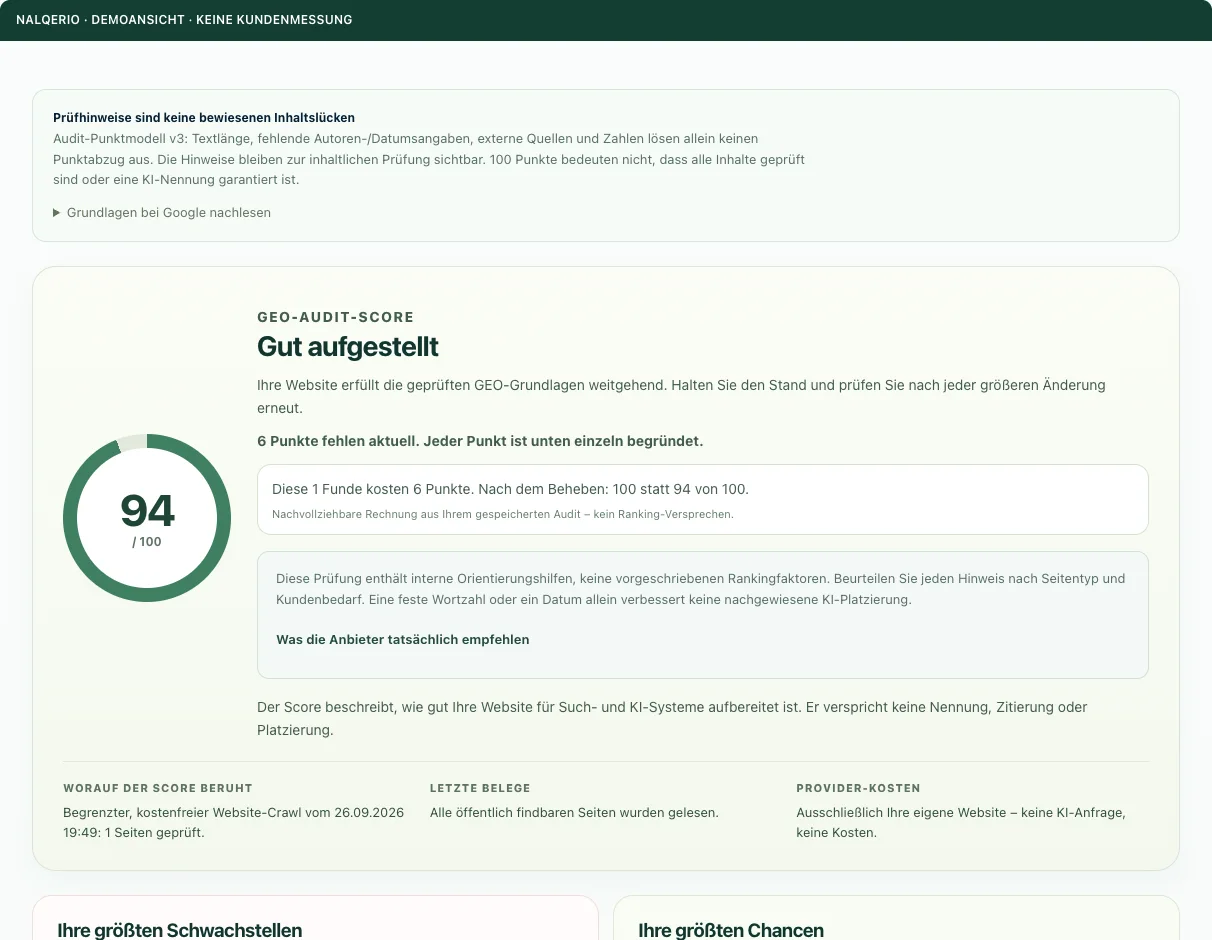Click 'Alle öffentlich findbaren Seiten wurden gelesen.'
The width and height of the screenshot is (1212, 940).
point(574,813)
